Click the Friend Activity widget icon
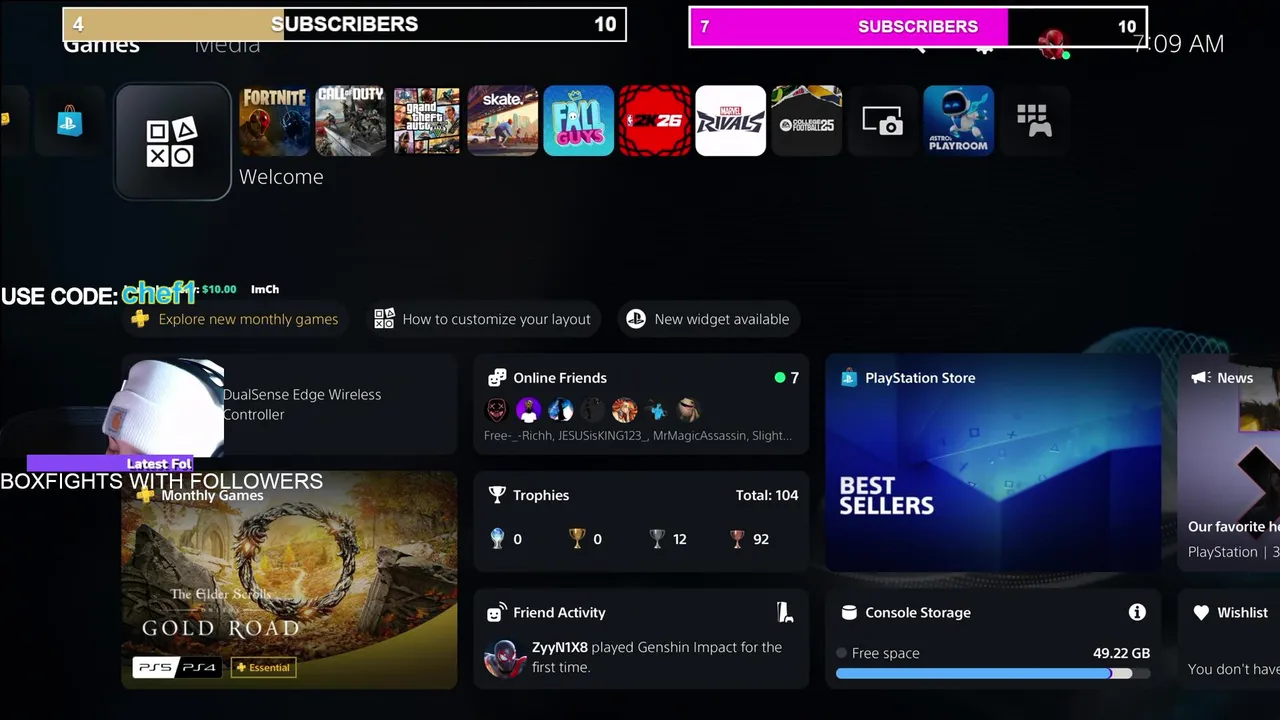This screenshot has height=720, width=1280. (x=497, y=613)
